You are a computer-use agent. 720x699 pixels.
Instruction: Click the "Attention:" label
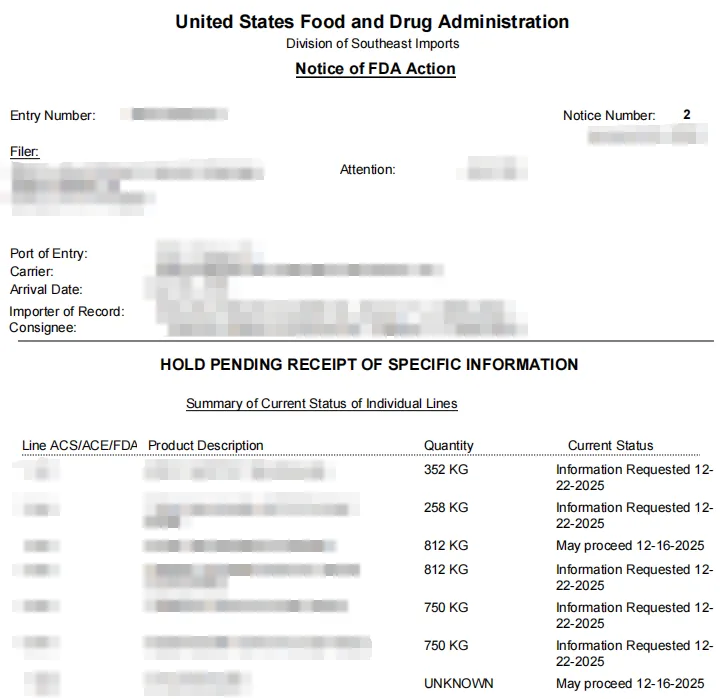368,170
